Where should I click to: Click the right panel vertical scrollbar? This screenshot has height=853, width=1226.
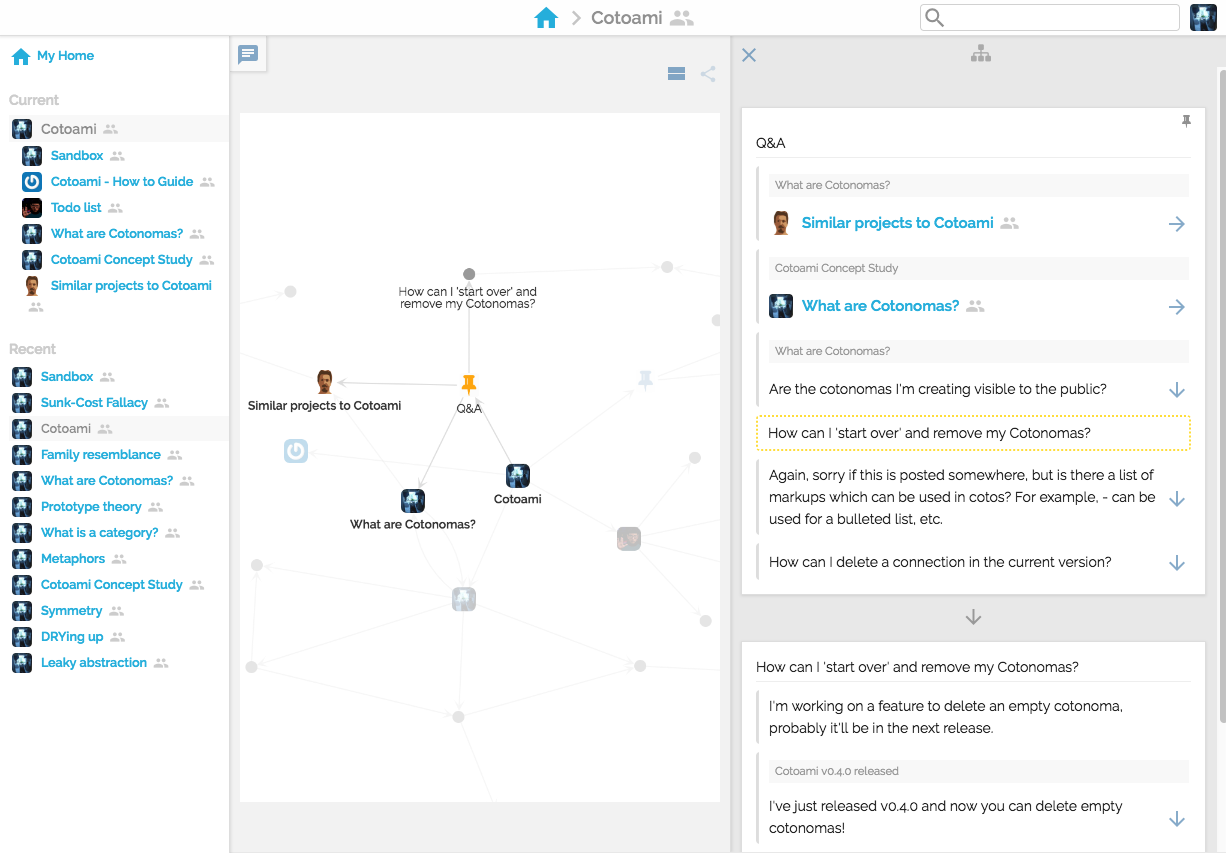tap(1221, 395)
